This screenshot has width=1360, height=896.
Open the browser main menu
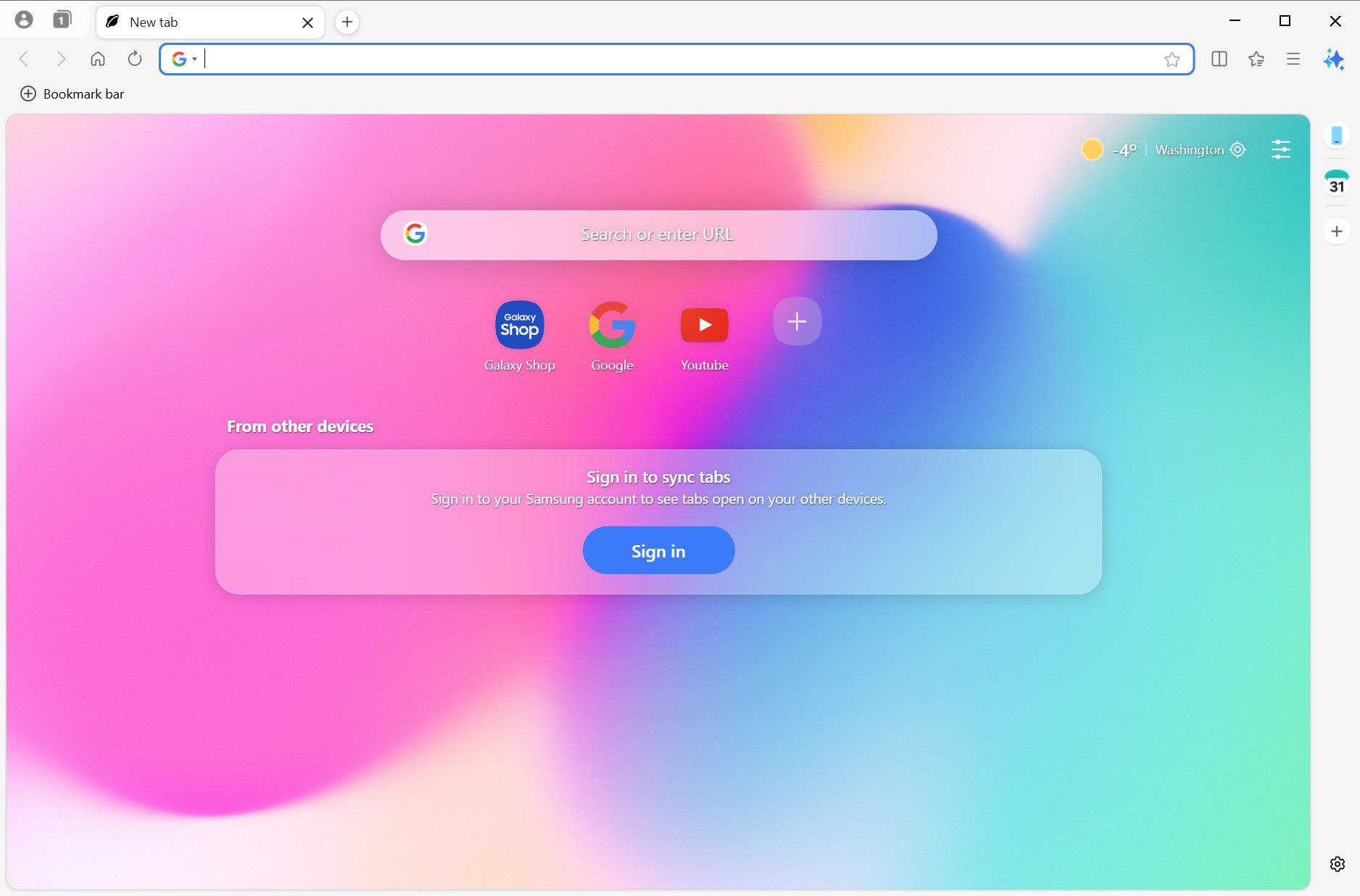pyautogui.click(x=1293, y=59)
